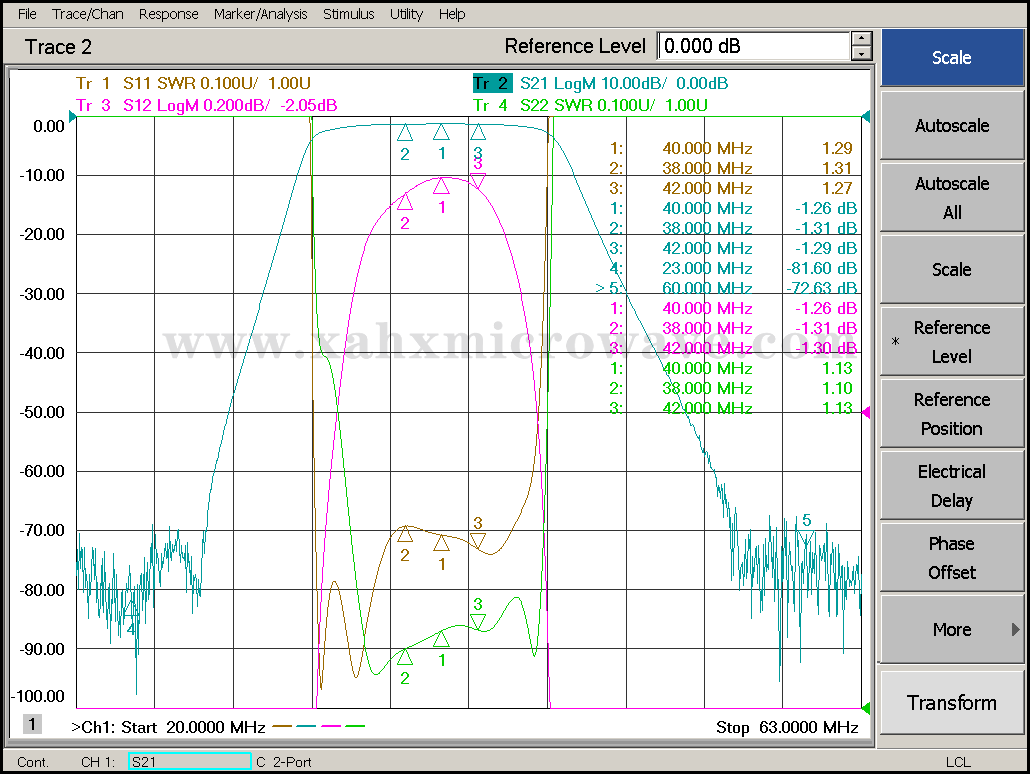Click the green reference position arrow at bottom right
This screenshot has height=774, width=1030.
[x=866, y=708]
